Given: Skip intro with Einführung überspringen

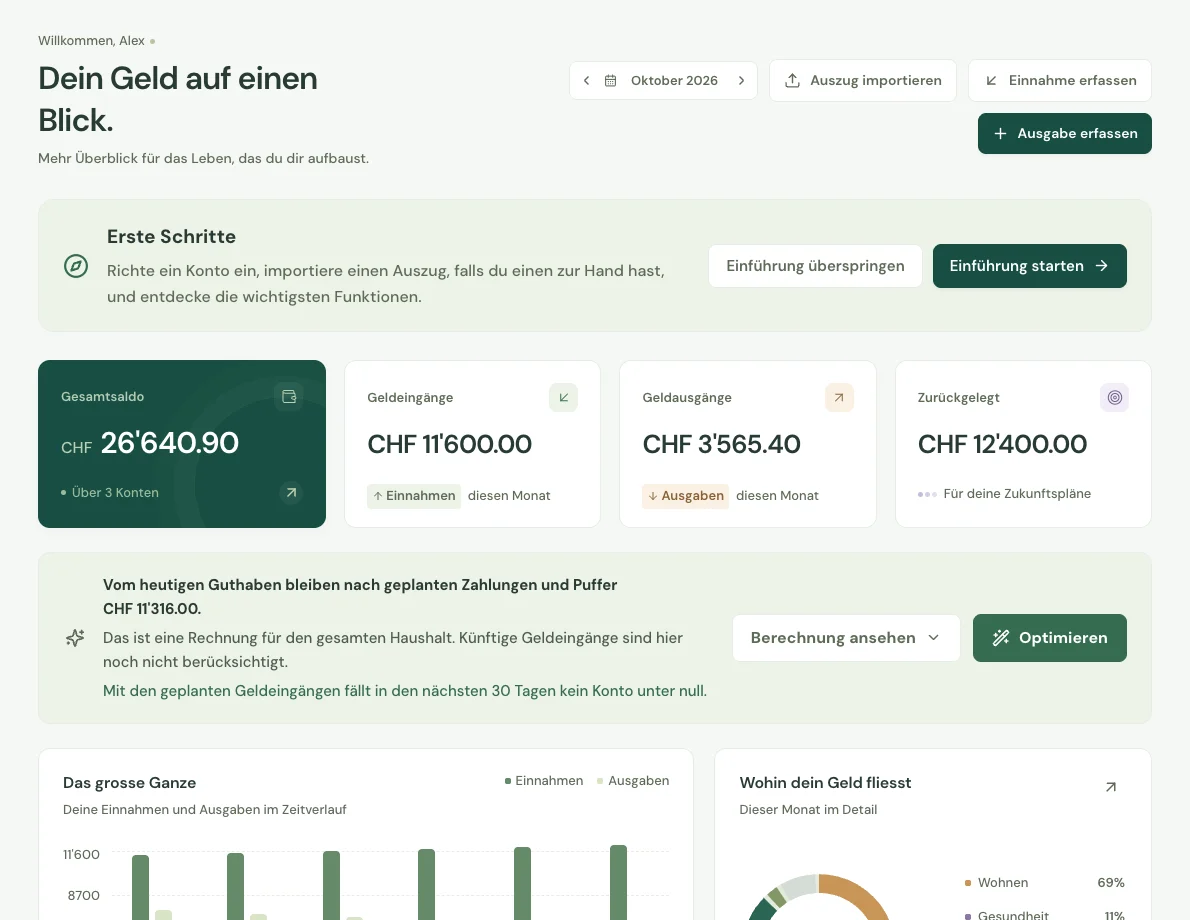Looking at the screenshot, I should coord(815,266).
